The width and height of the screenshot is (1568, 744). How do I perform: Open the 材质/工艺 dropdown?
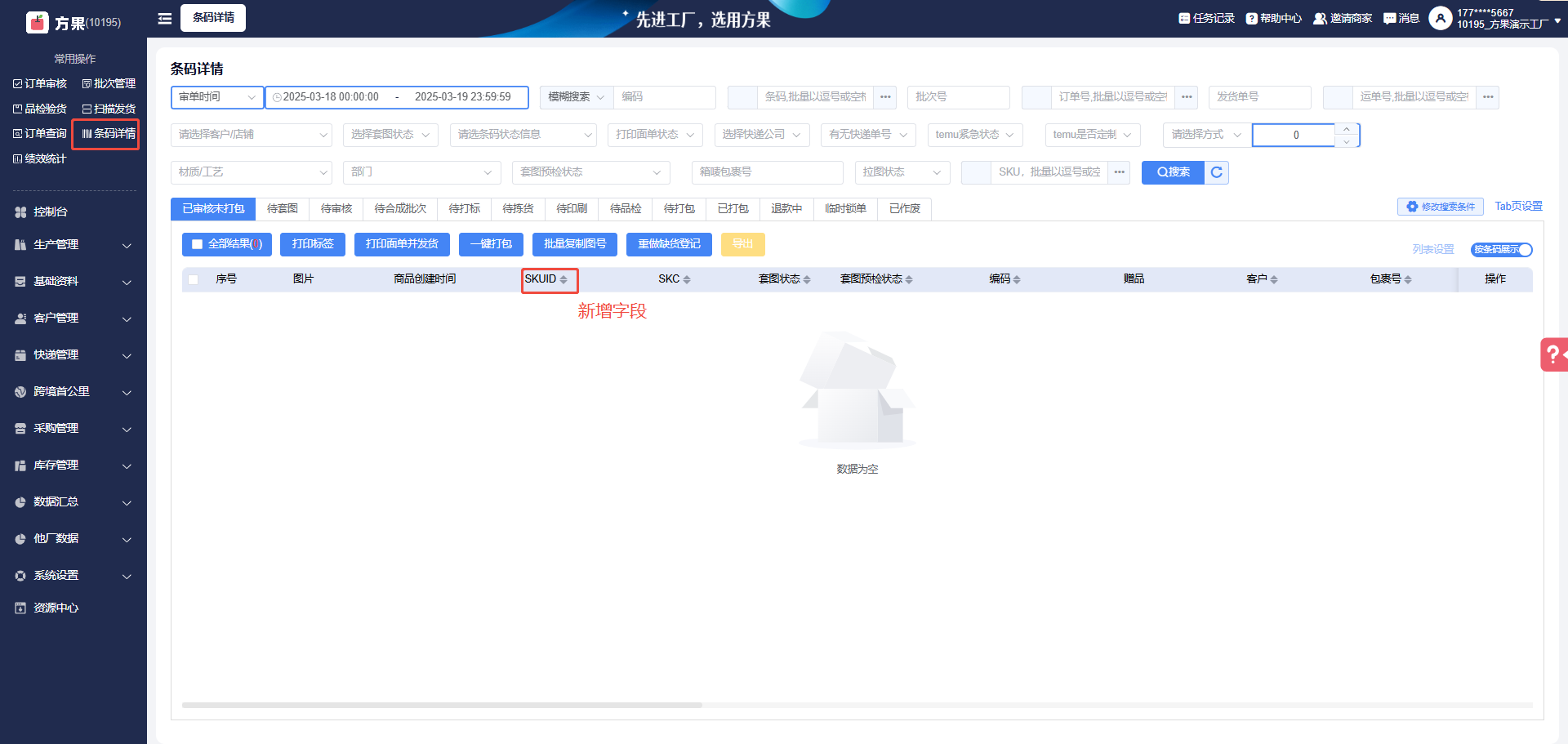[x=252, y=172]
